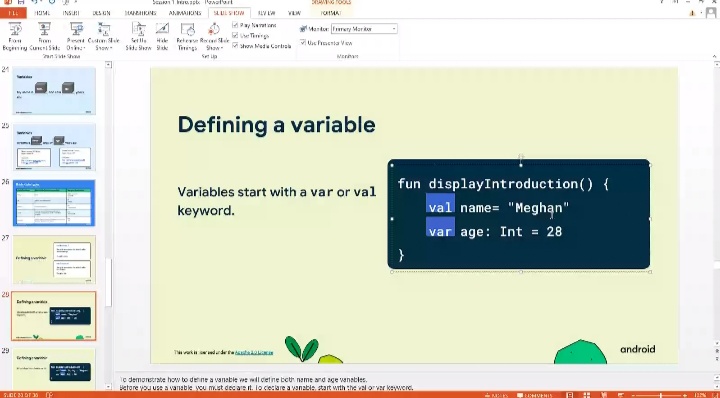
Task: Select slide 27 thumbnail
Action: click(x=54, y=259)
